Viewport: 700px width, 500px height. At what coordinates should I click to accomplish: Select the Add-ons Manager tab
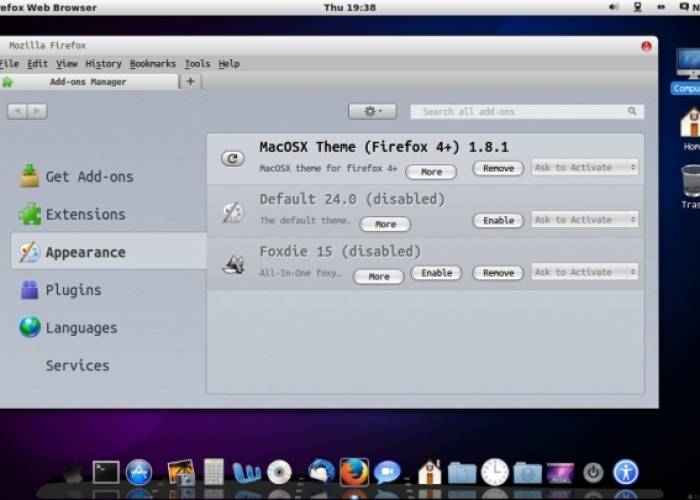point(88,82)
